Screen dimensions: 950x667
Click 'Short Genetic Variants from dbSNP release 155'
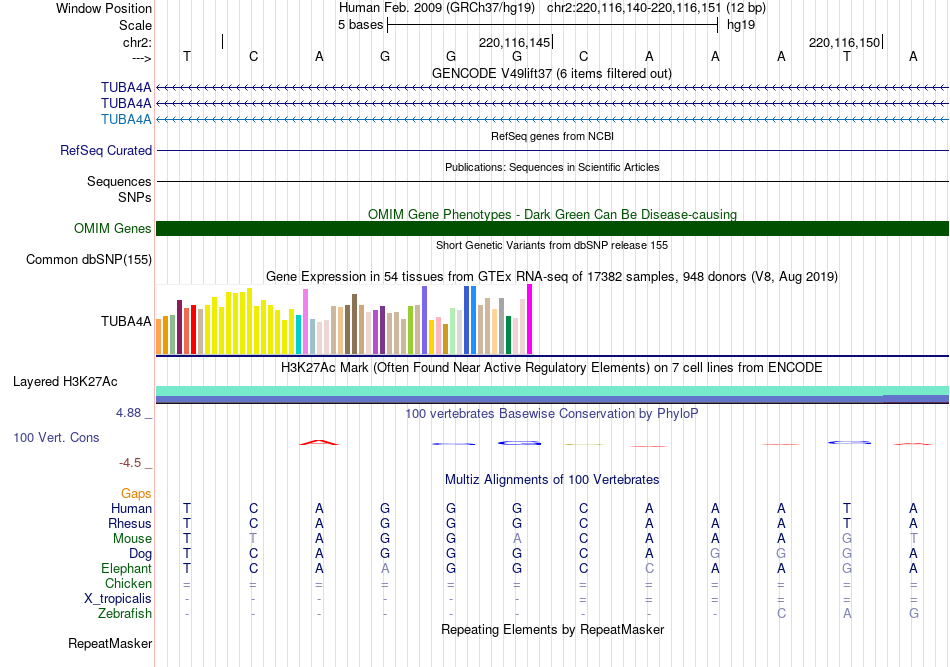(552, 245)
